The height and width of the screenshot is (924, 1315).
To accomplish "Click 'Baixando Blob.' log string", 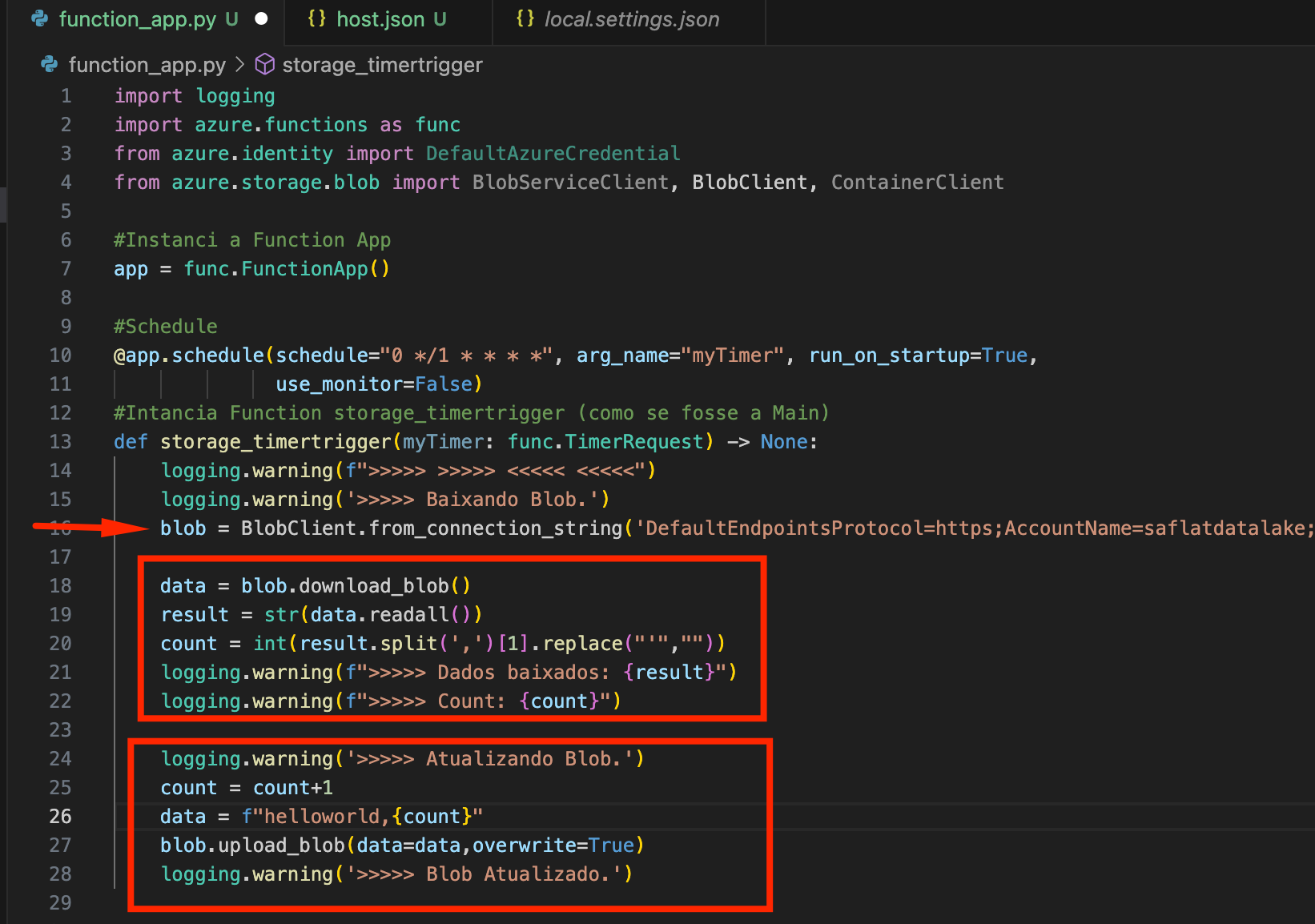I will [506, 500].
